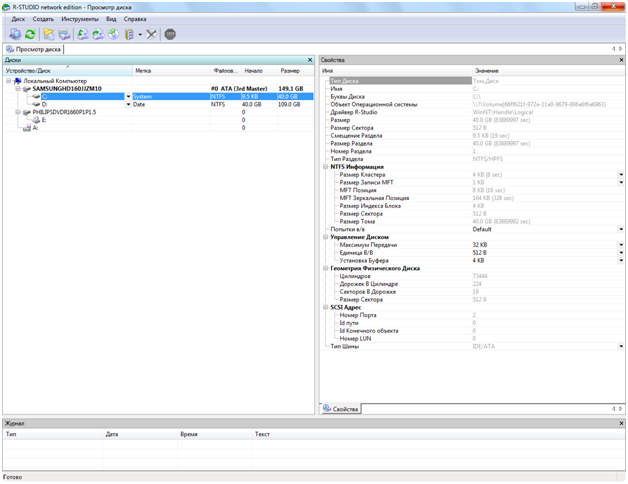The image size is (628, 484).
Task: Click the A: floppy drive icon
Action: click(x=27, y=128)
